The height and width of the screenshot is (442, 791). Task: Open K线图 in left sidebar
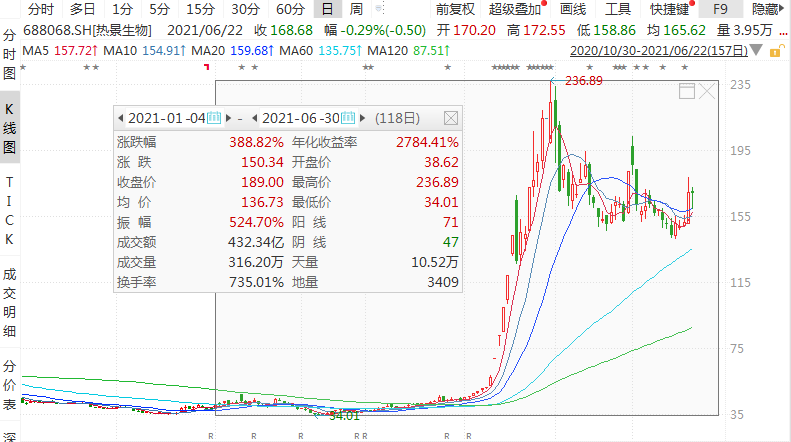(x=9, y=128)
